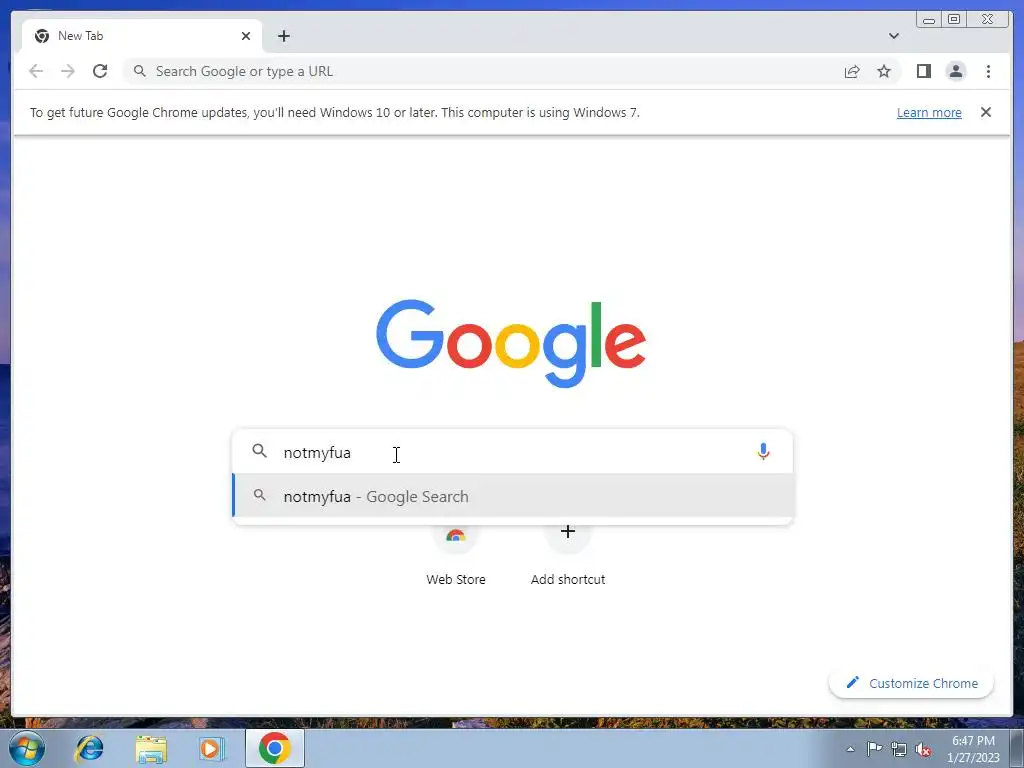Click the Google logo
1024x768 pixels.
click(511, 343)
